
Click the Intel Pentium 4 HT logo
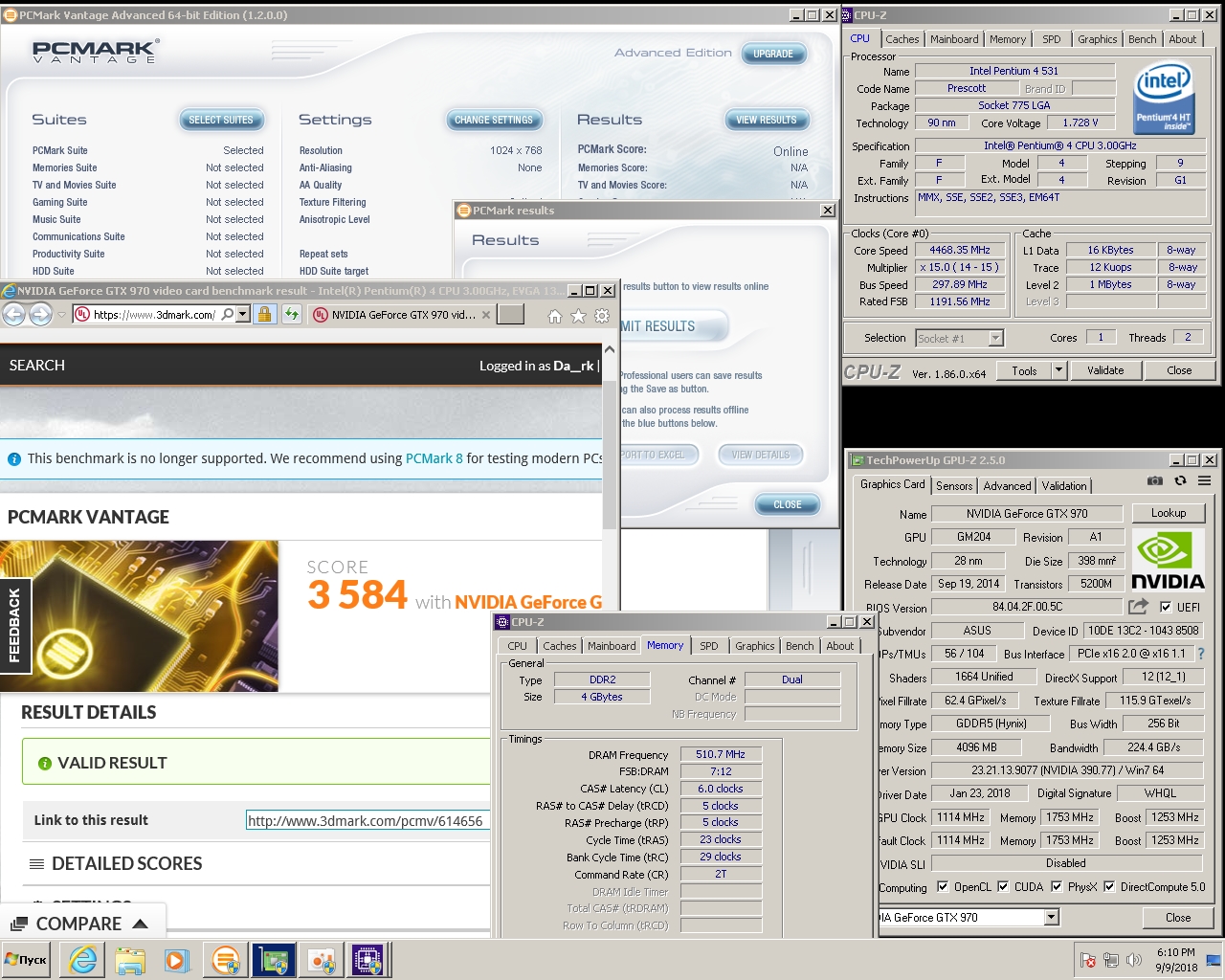[1163, 98]
